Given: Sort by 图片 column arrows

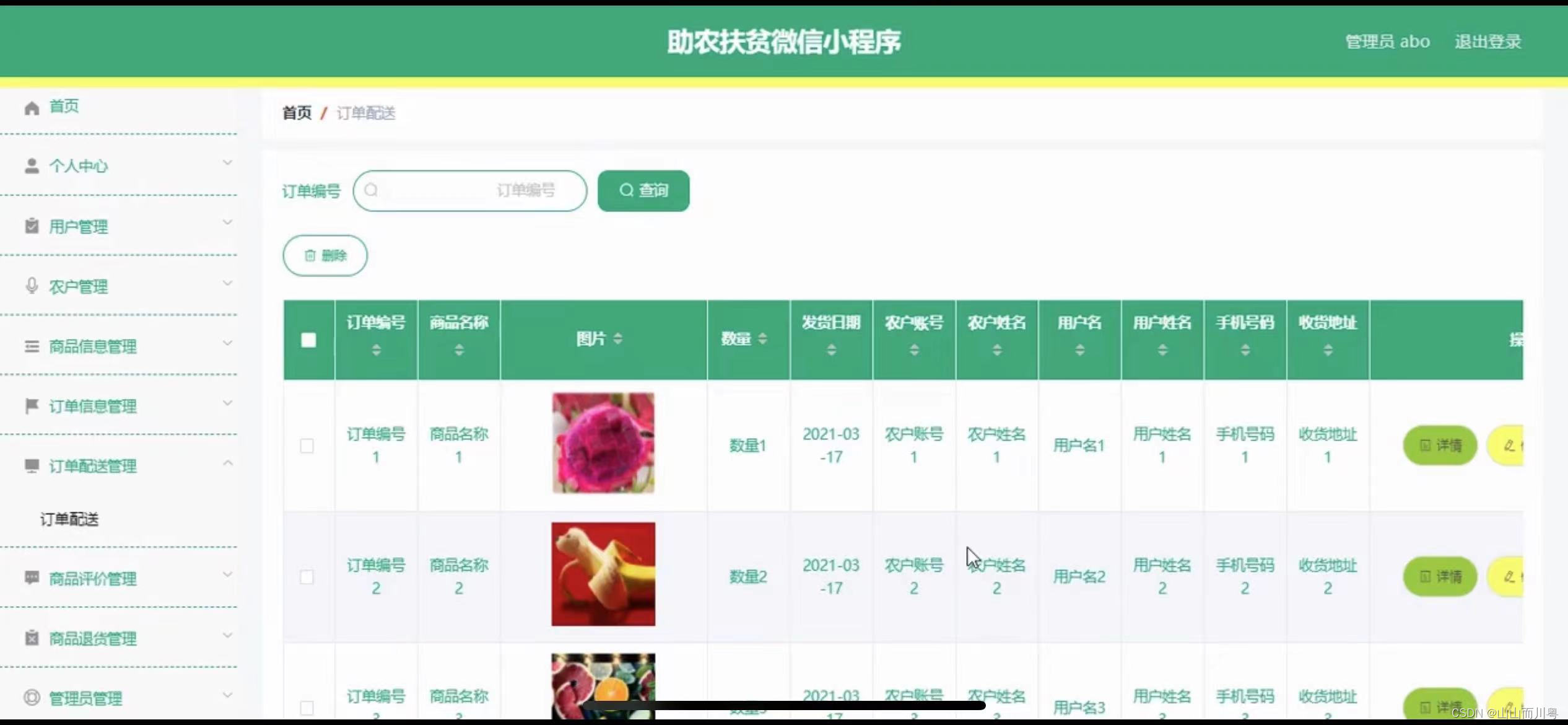Looking at the screenshot, I should [x=617, y=338].
